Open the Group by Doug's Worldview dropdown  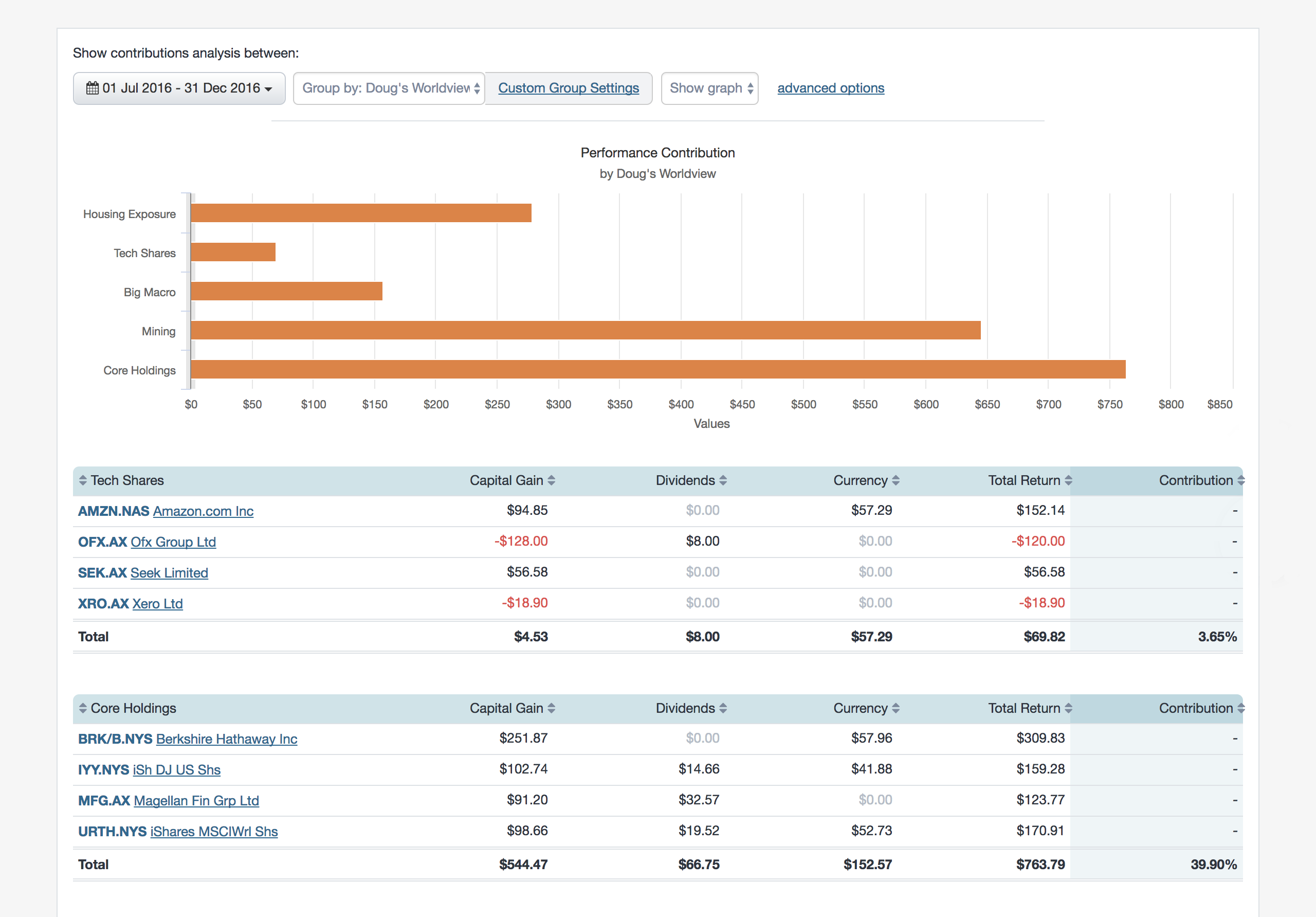click(x=389, y=88)
